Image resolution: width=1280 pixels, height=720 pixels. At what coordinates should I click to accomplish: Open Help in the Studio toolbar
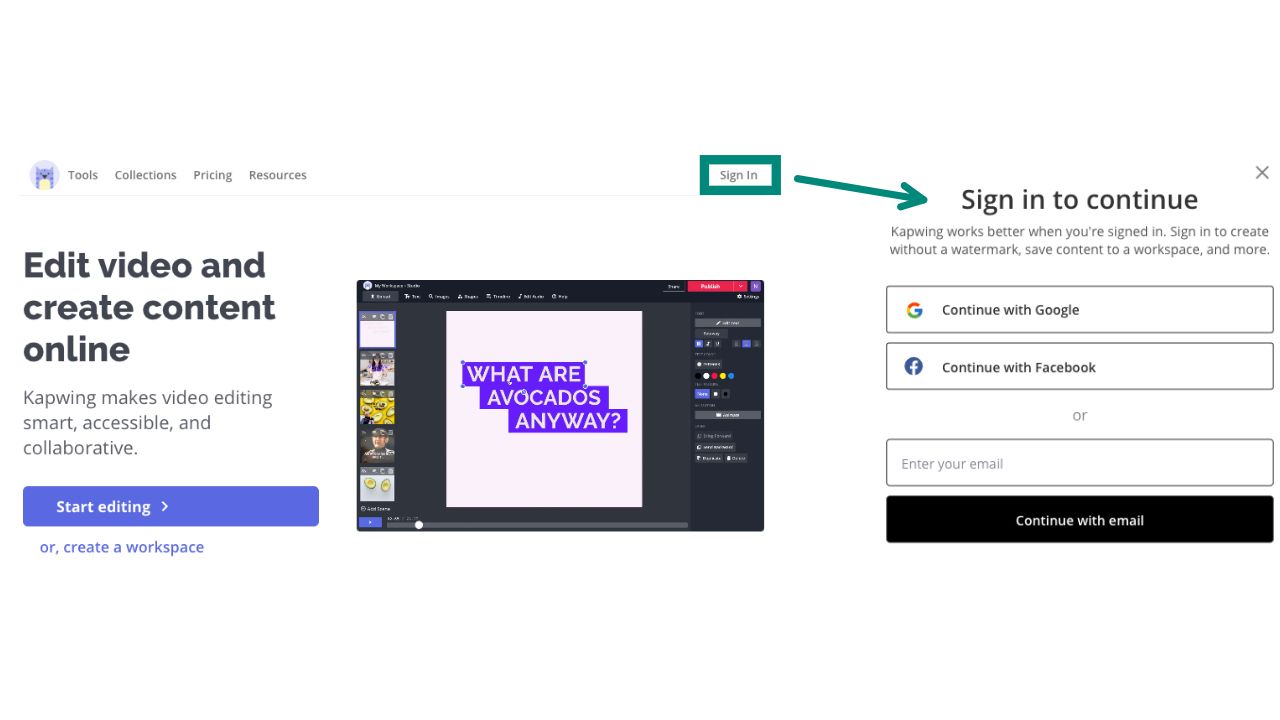(x=560, y=297)
